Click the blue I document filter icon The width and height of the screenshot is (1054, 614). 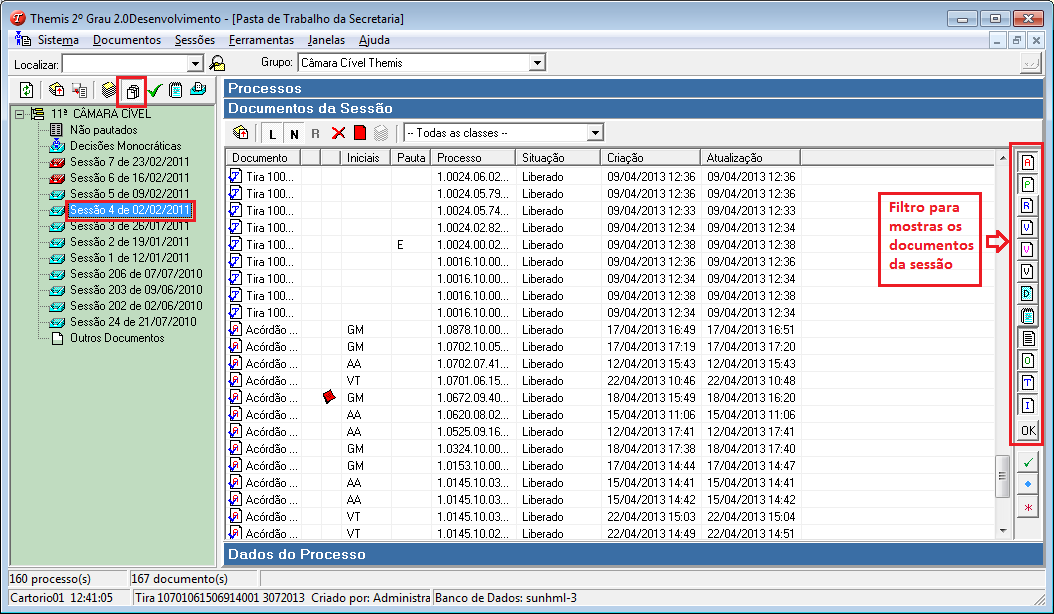pyautogui.click(x=1027, y=405)
